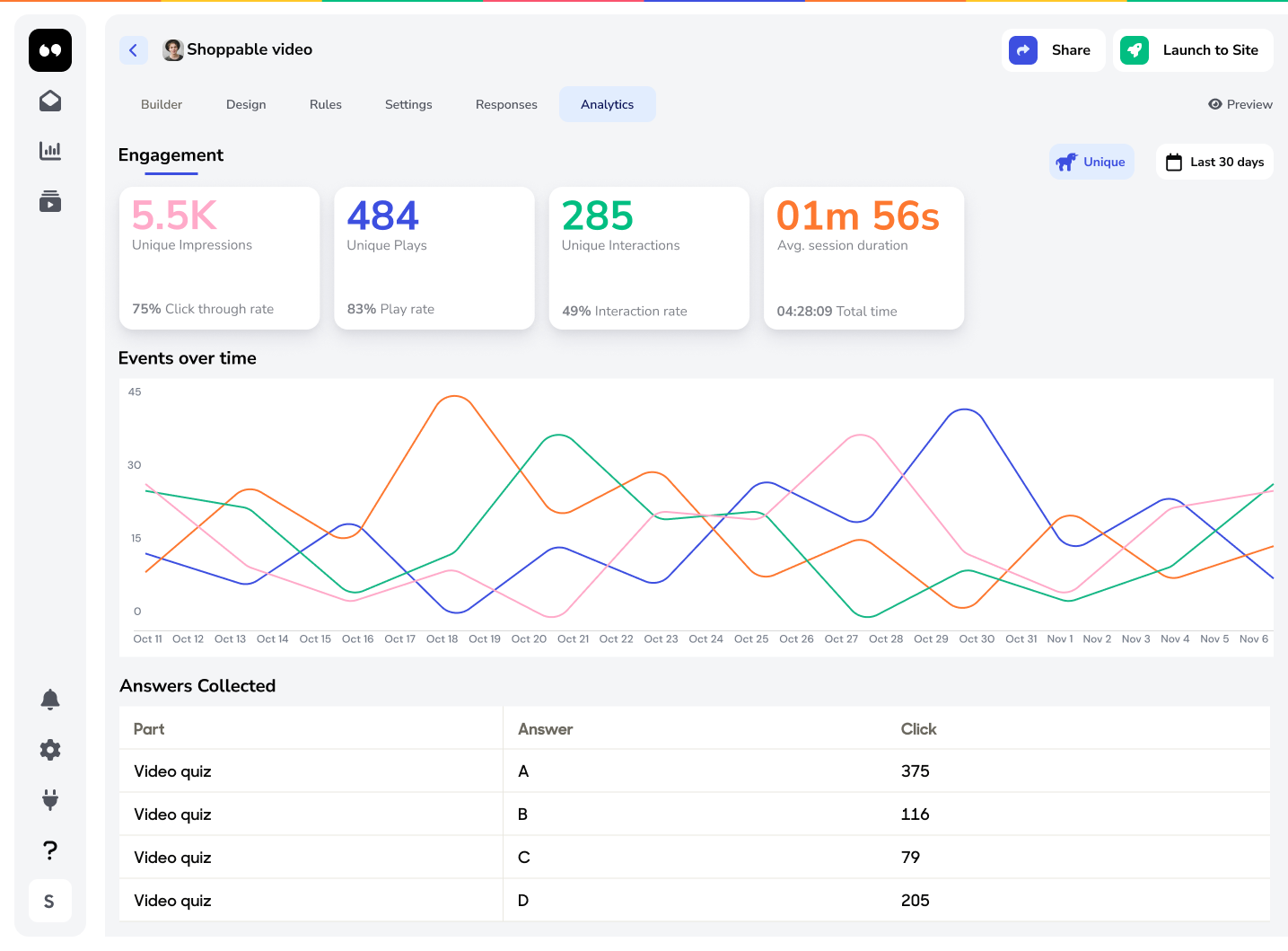Click the back arrow beside Shoppable video
Image resolution: width=1288 pixels, height=951 pixels.
point(133,50)
